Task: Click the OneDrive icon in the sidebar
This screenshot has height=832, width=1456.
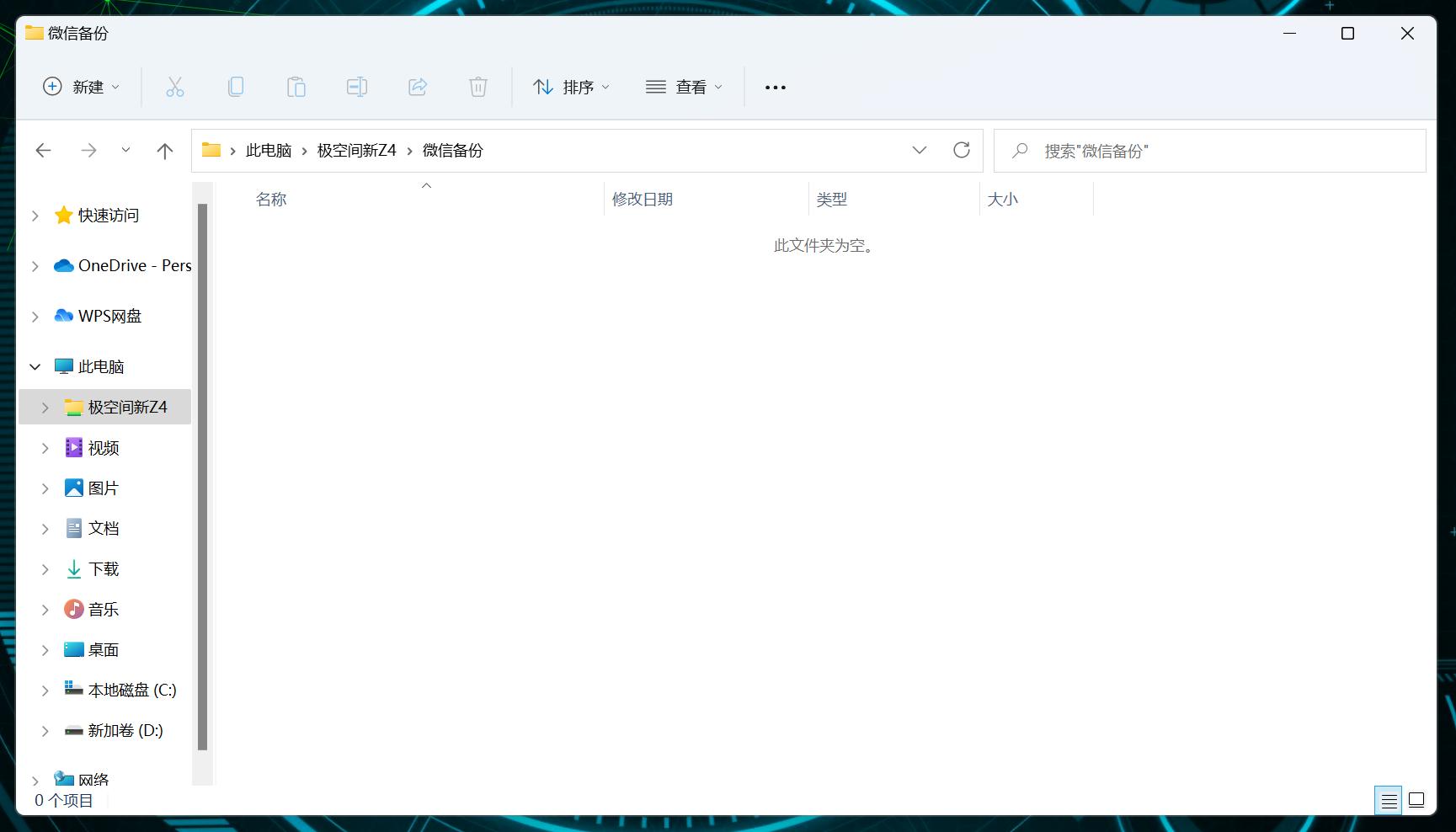Action: pyautogui.click(x=63, y=265)
